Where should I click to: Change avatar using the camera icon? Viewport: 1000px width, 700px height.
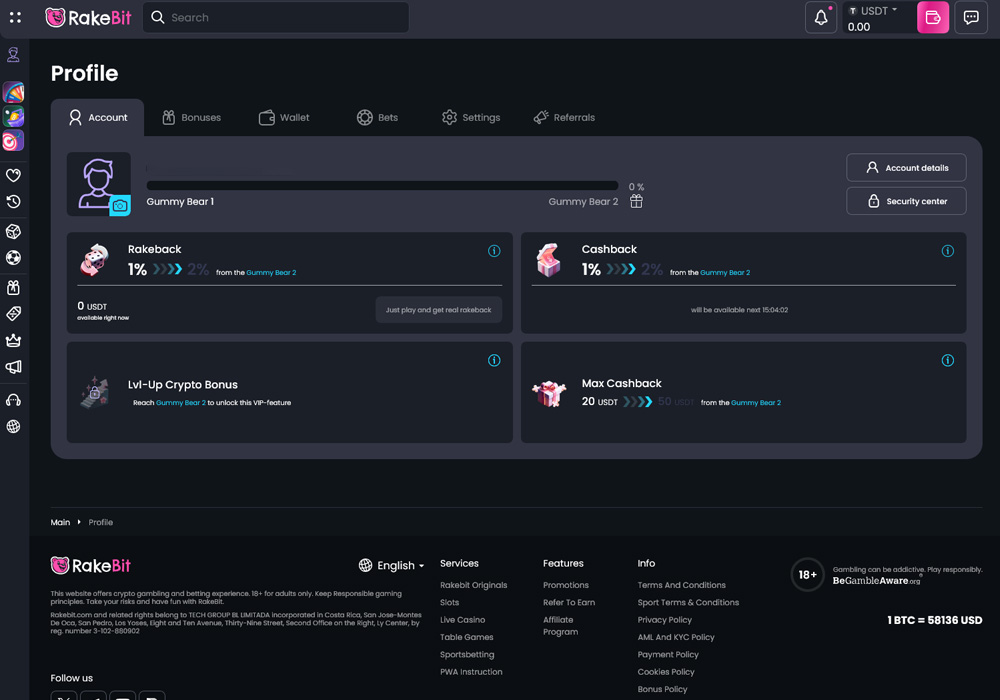(120, 205)
